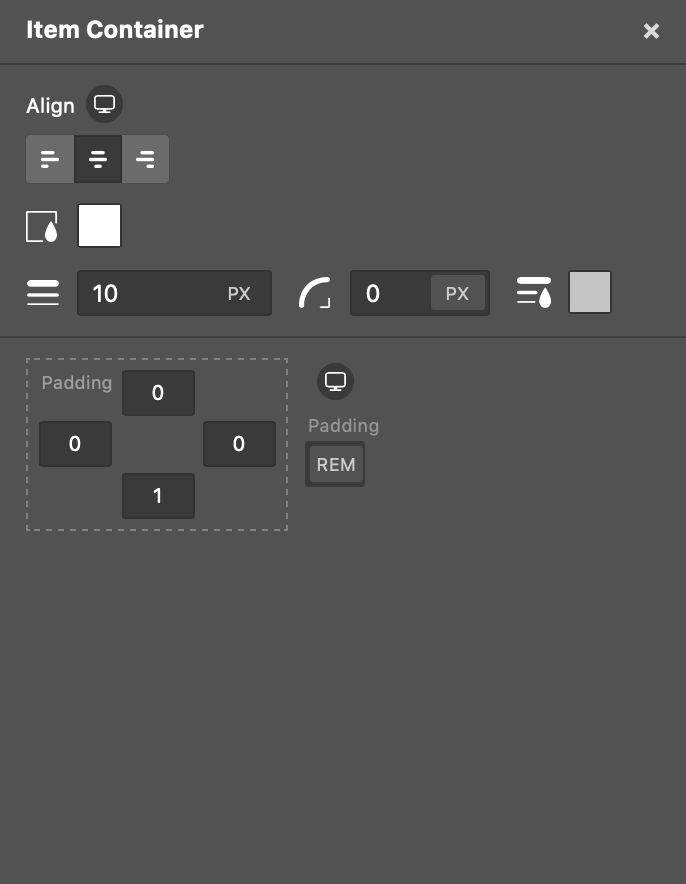Edit the bottom padding value showing 1
This screenshot has width=686, height=884.
tap(158, 496)
